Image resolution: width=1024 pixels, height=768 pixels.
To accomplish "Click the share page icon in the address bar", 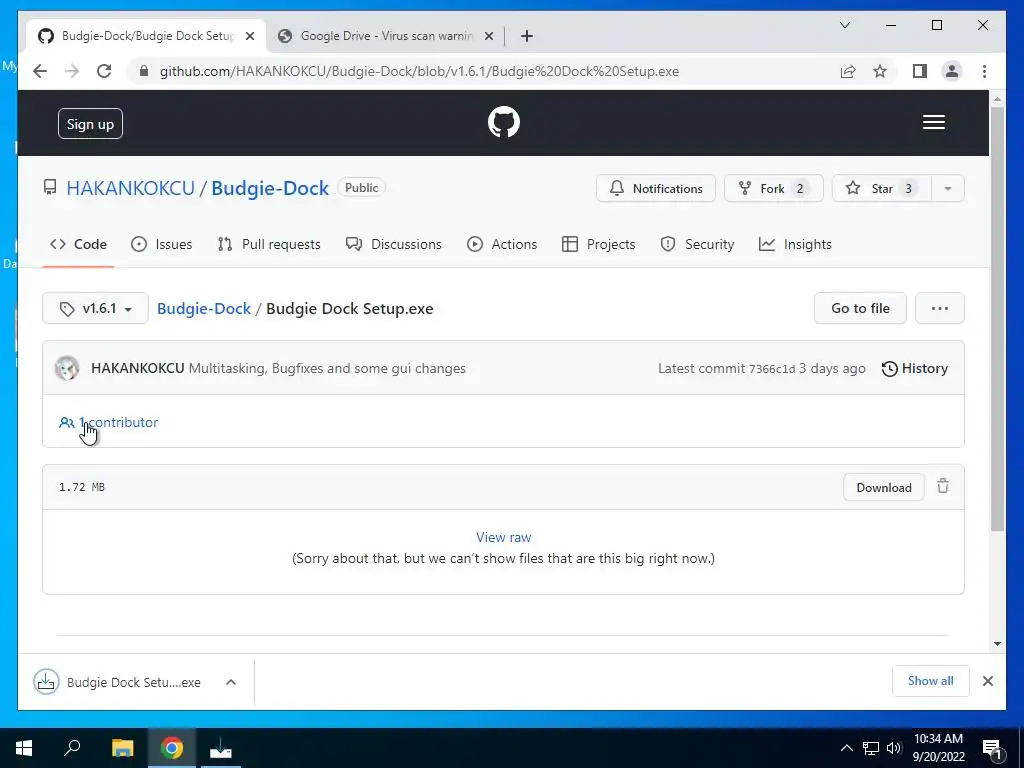I will [848, 71].
